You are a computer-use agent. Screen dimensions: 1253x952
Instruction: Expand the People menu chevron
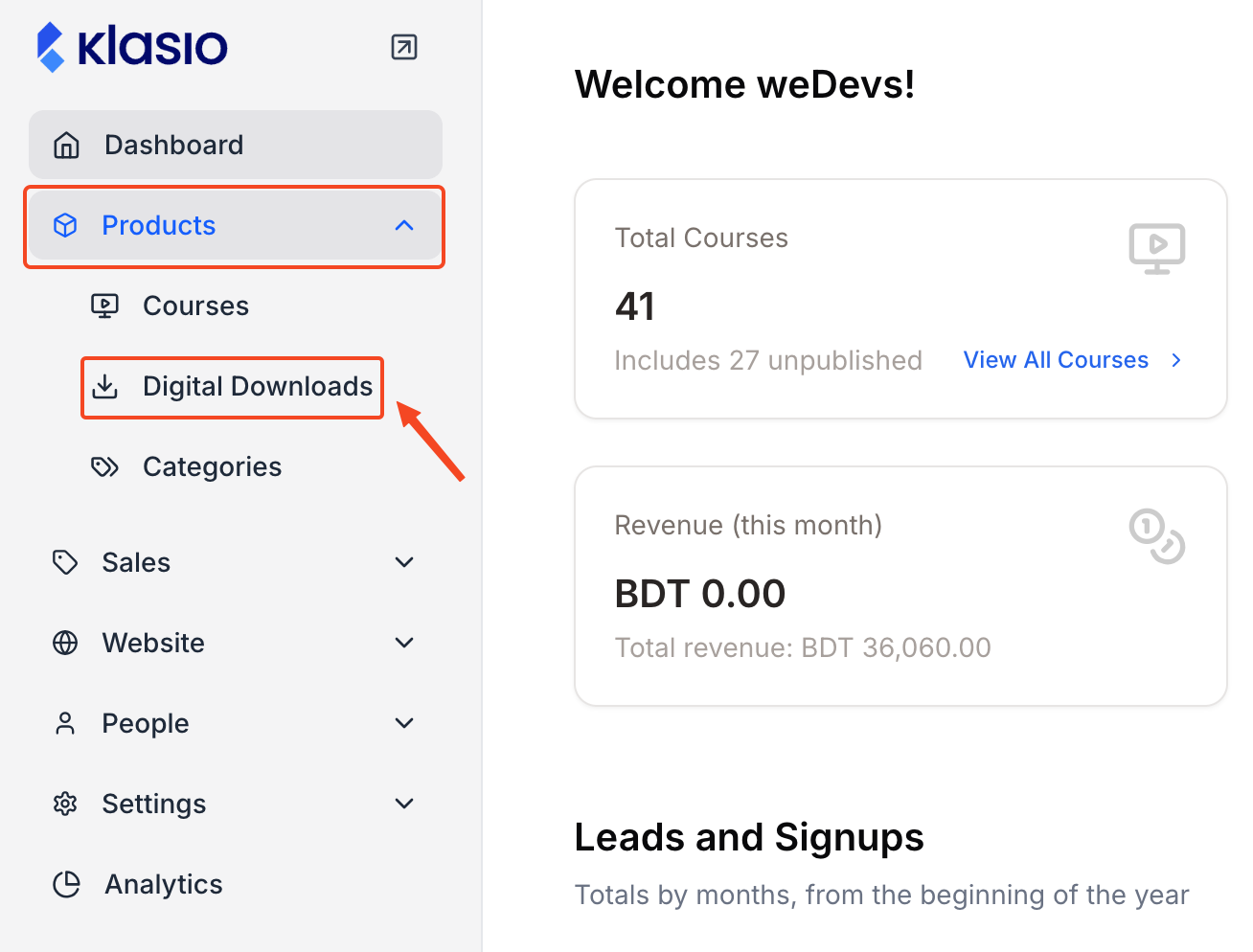click(404, 723)
